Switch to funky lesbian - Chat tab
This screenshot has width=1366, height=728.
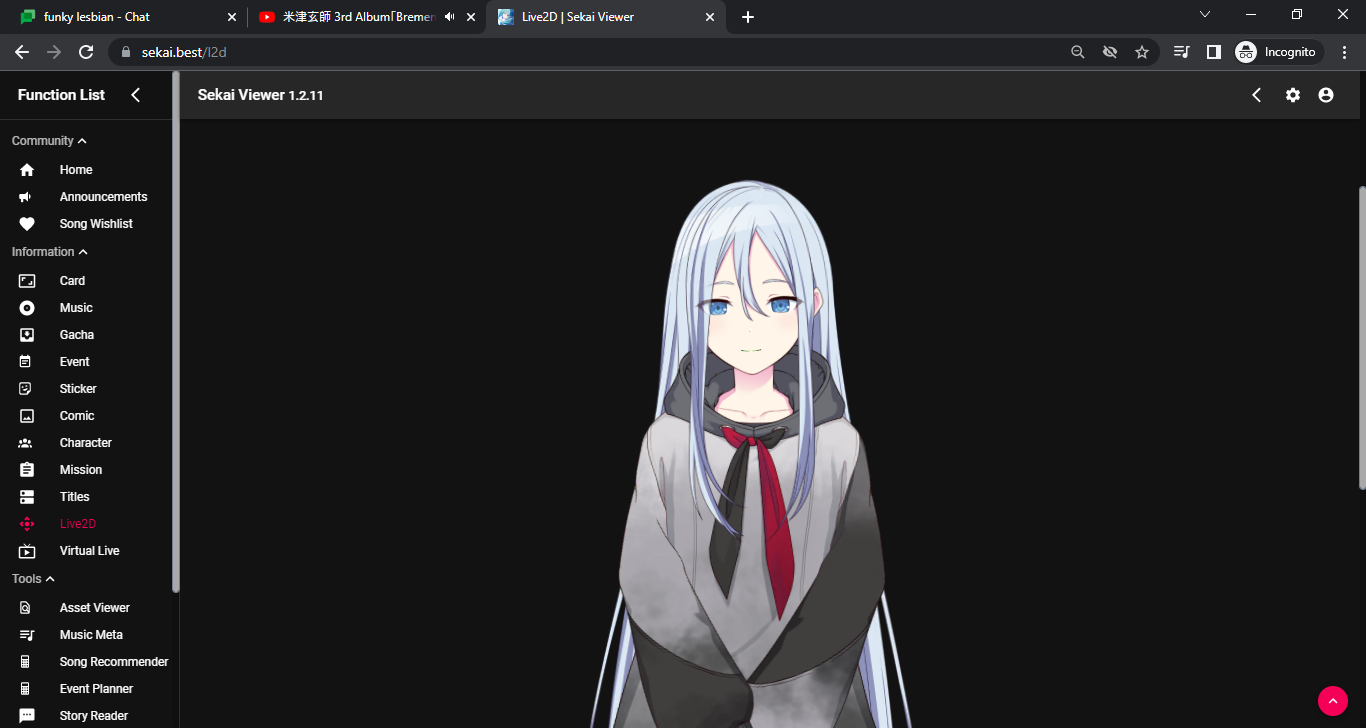click(127, 17)
